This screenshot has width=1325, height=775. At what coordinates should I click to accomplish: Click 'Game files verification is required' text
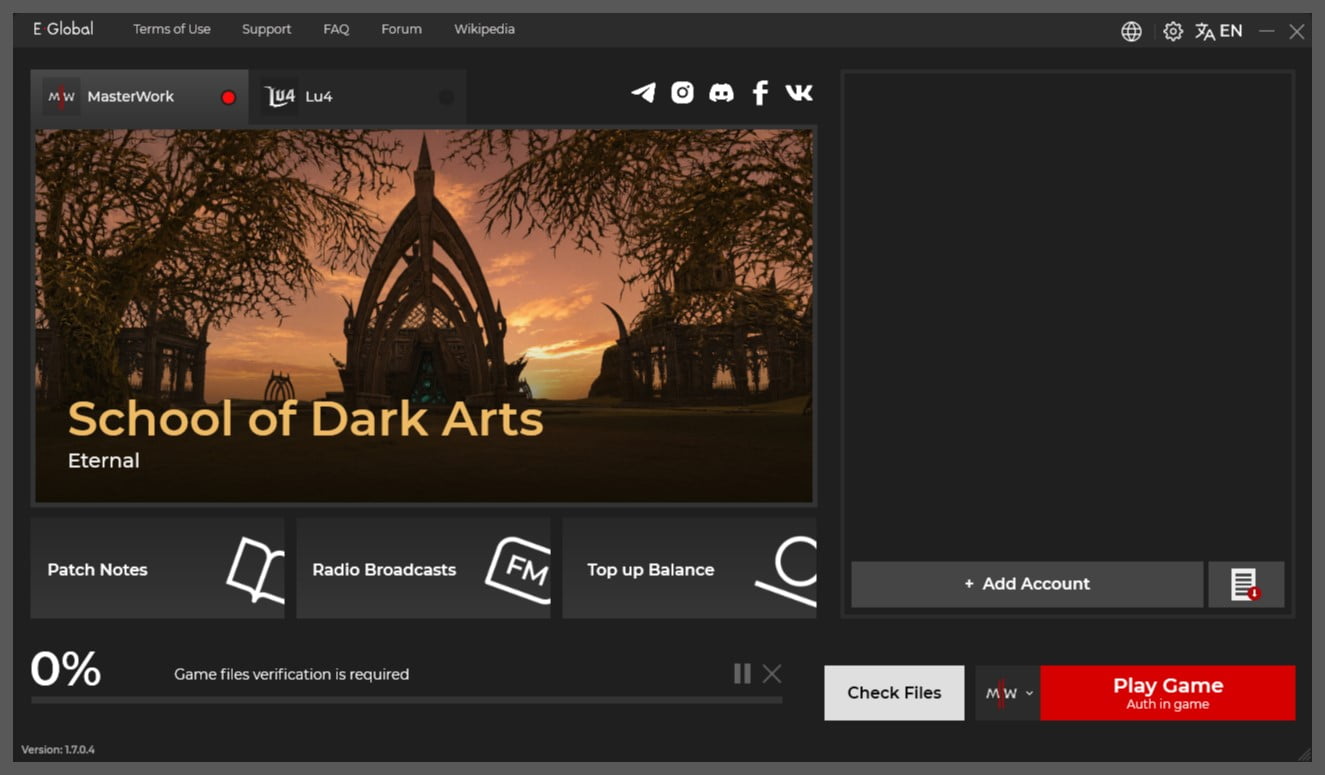click(291, 674)
